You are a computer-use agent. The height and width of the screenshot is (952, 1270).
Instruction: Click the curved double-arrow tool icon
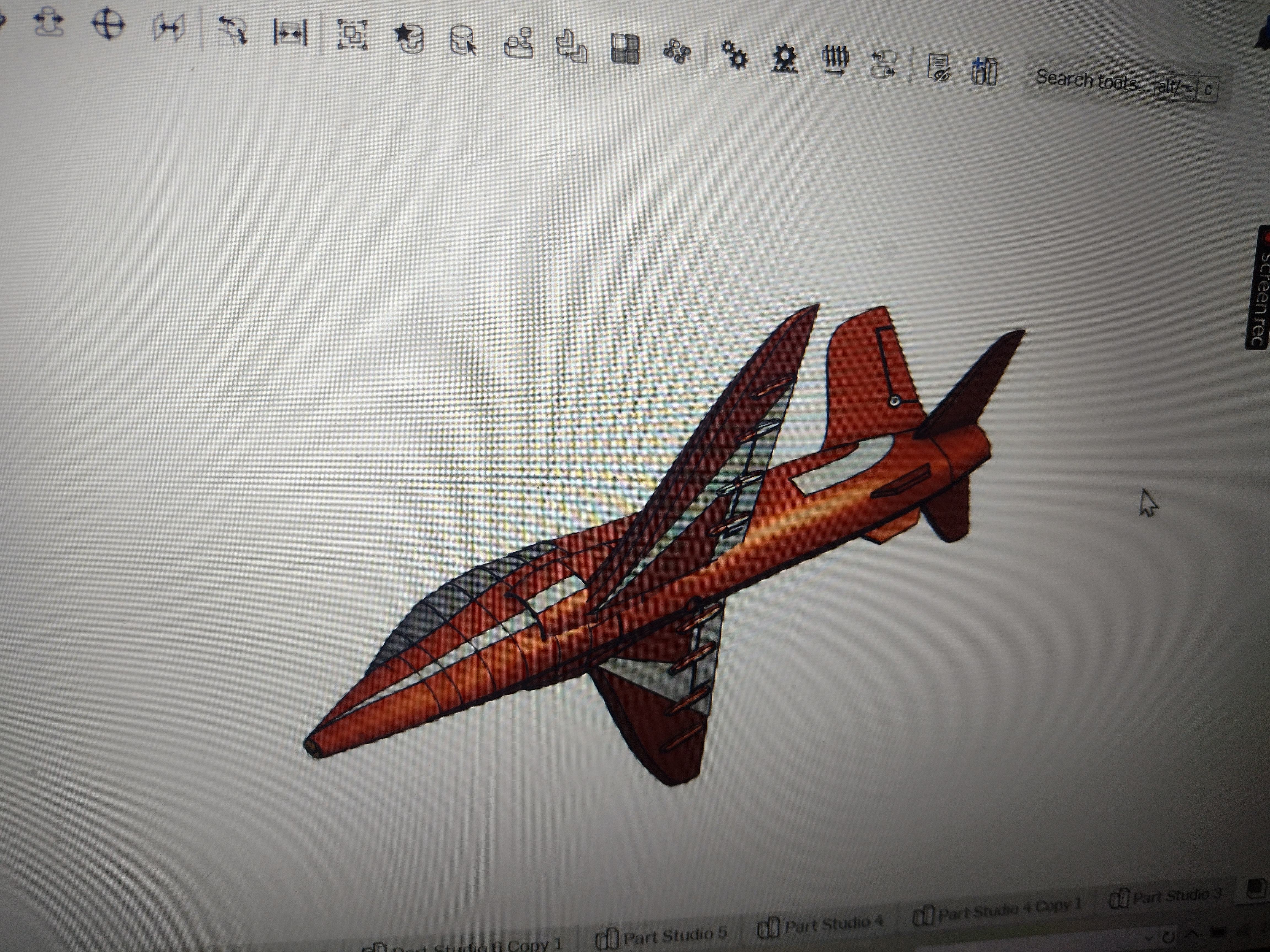[233, 30]
